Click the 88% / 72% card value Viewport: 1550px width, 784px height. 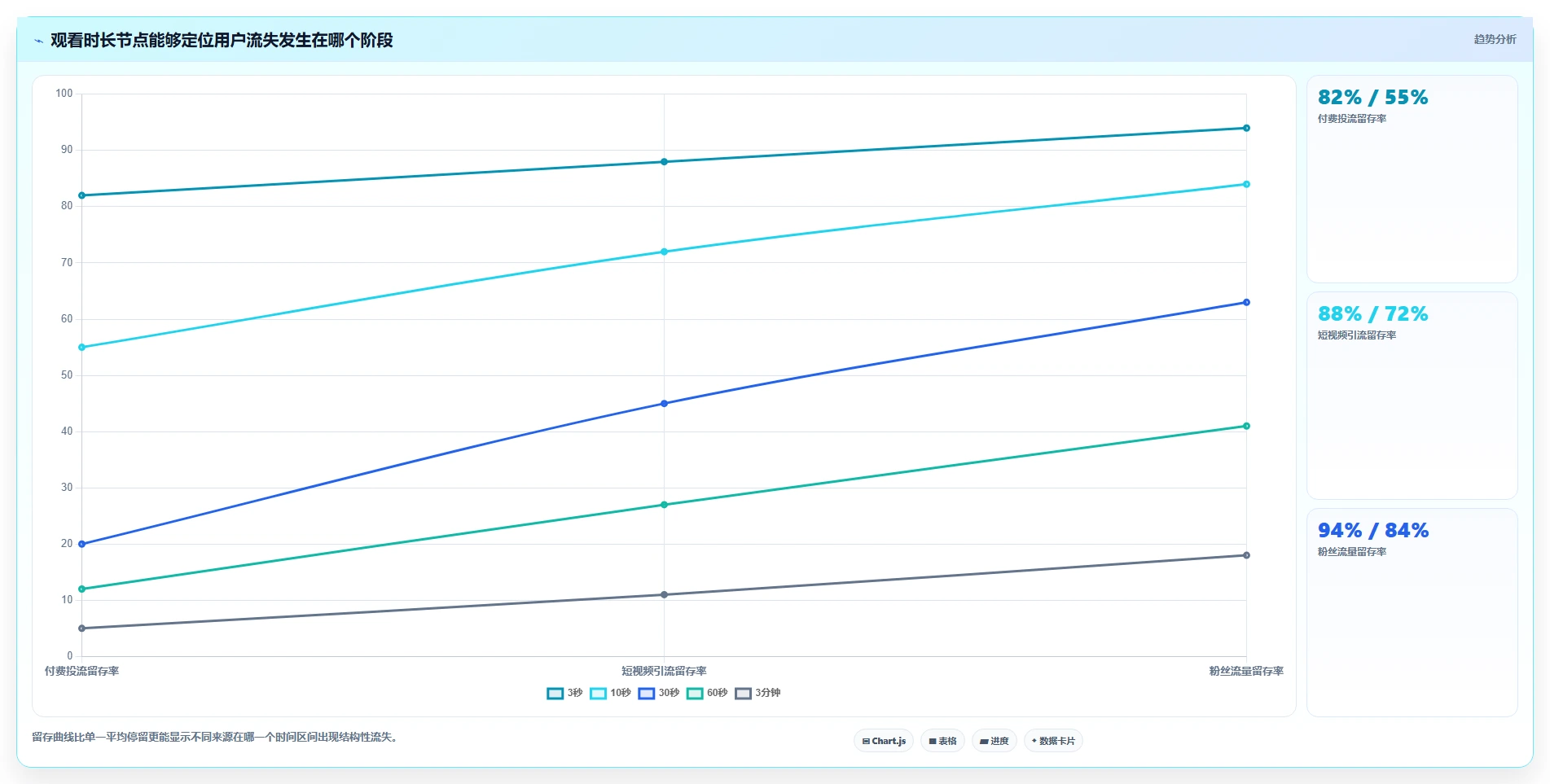[1372, 314]
